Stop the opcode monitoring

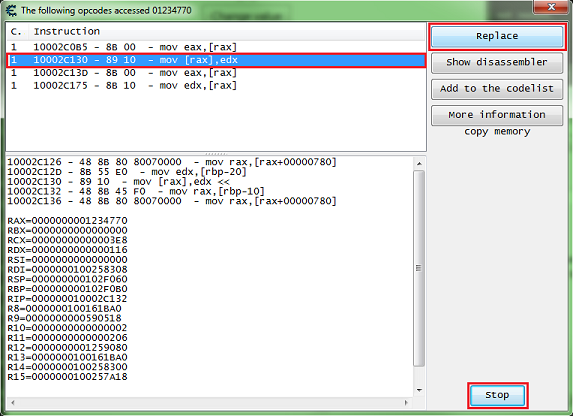click(x=497, y=395)
